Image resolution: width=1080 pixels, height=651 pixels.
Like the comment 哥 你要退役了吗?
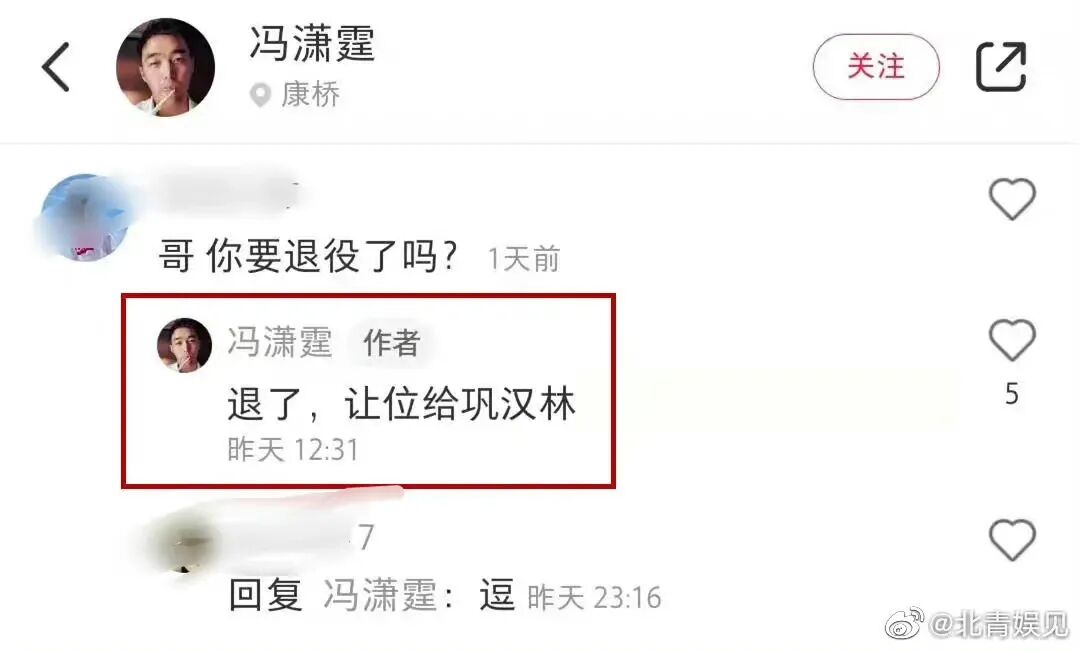click(x=1012, y=199)
